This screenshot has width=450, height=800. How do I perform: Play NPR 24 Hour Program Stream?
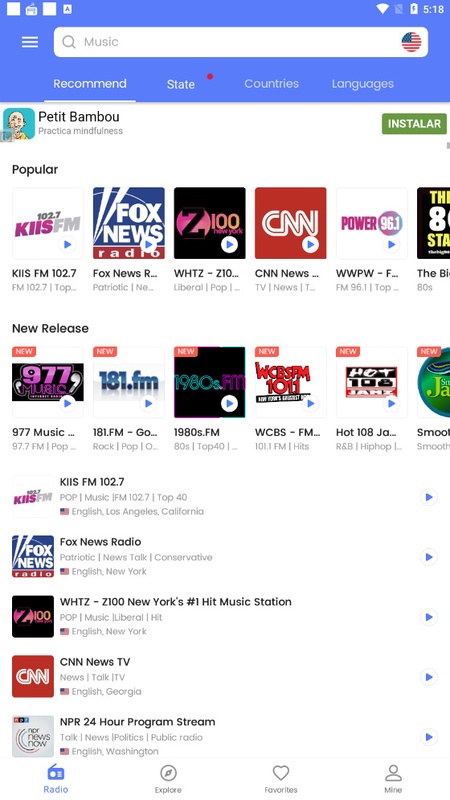429,737
